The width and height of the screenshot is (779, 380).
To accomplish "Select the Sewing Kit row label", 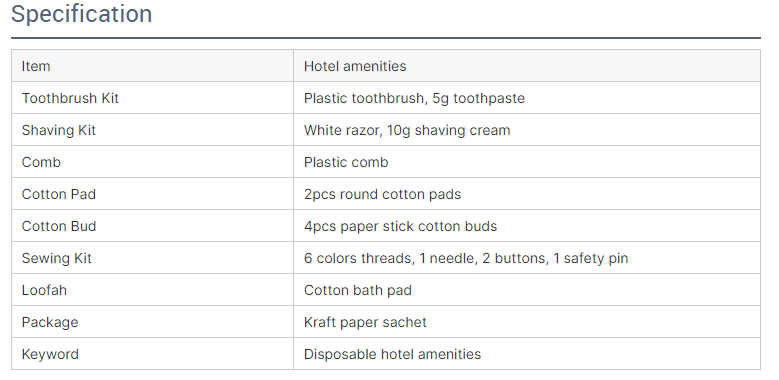I will pos(153,258).
